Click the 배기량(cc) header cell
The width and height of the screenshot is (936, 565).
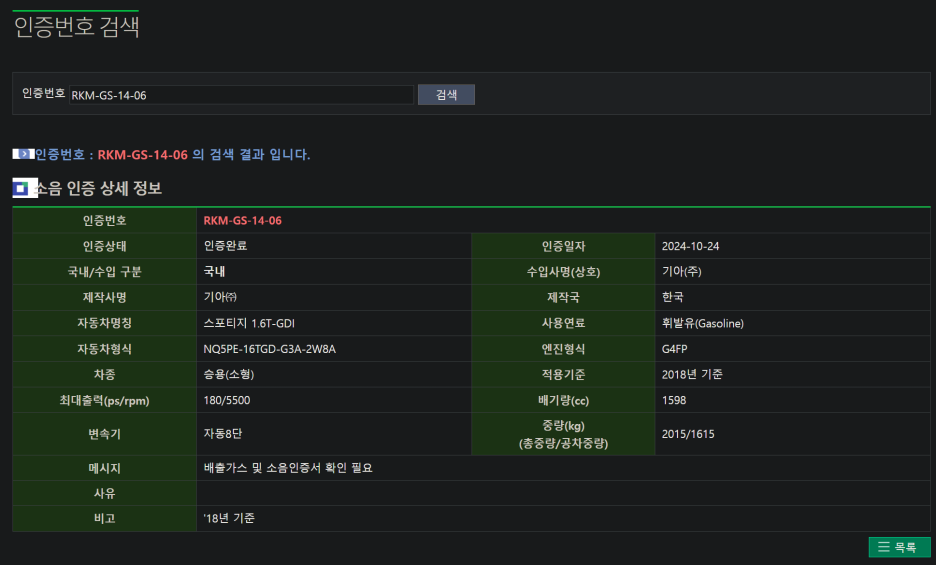pyautogui.click(x=564, y=400)
